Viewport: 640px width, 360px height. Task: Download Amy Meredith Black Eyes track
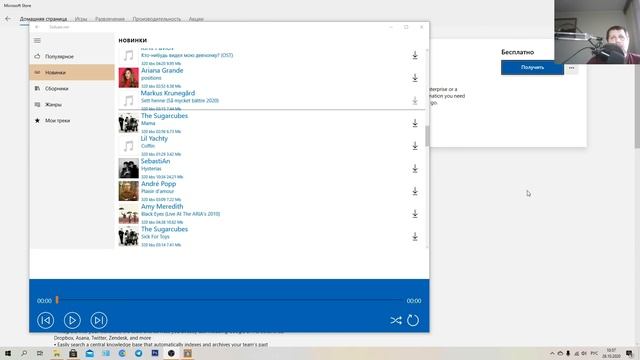click(x=415, y=214)
